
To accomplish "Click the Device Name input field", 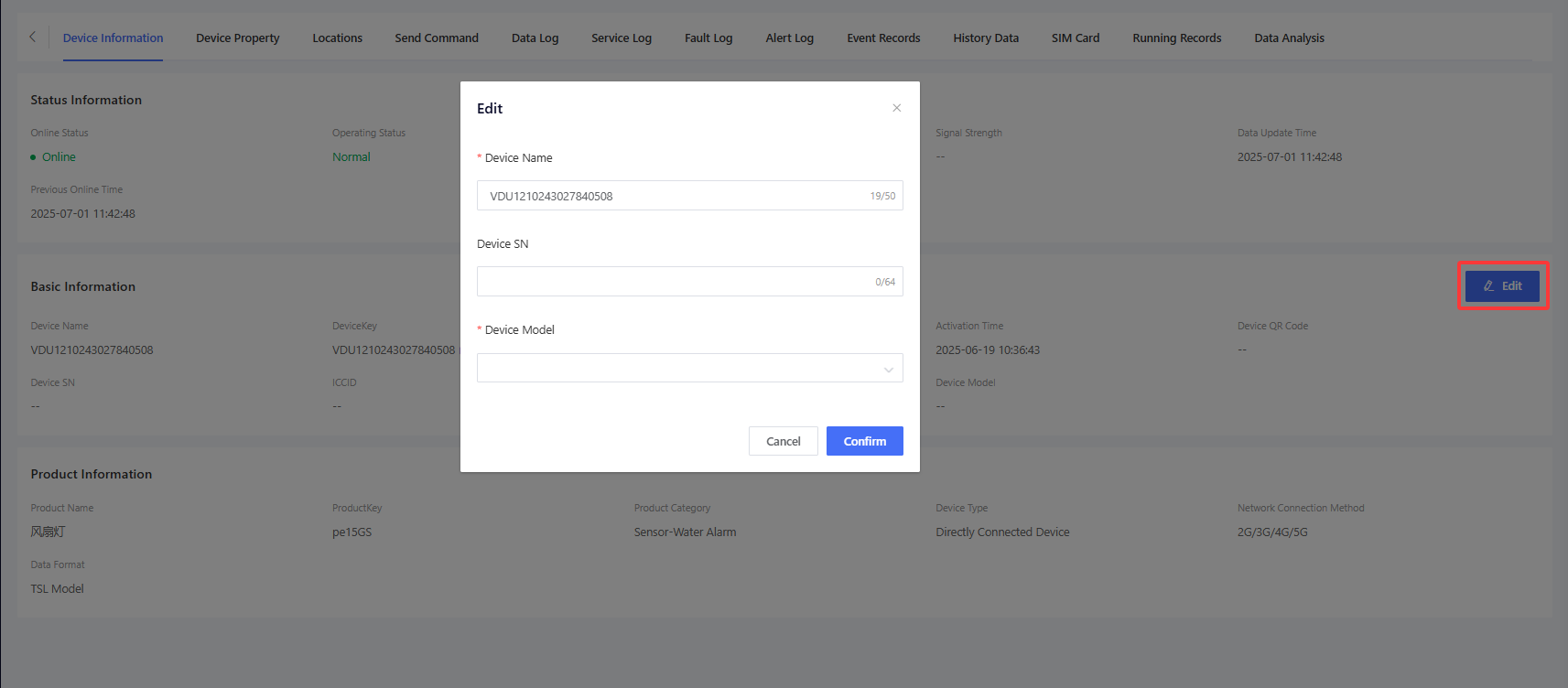I will (x=673, y=196).
